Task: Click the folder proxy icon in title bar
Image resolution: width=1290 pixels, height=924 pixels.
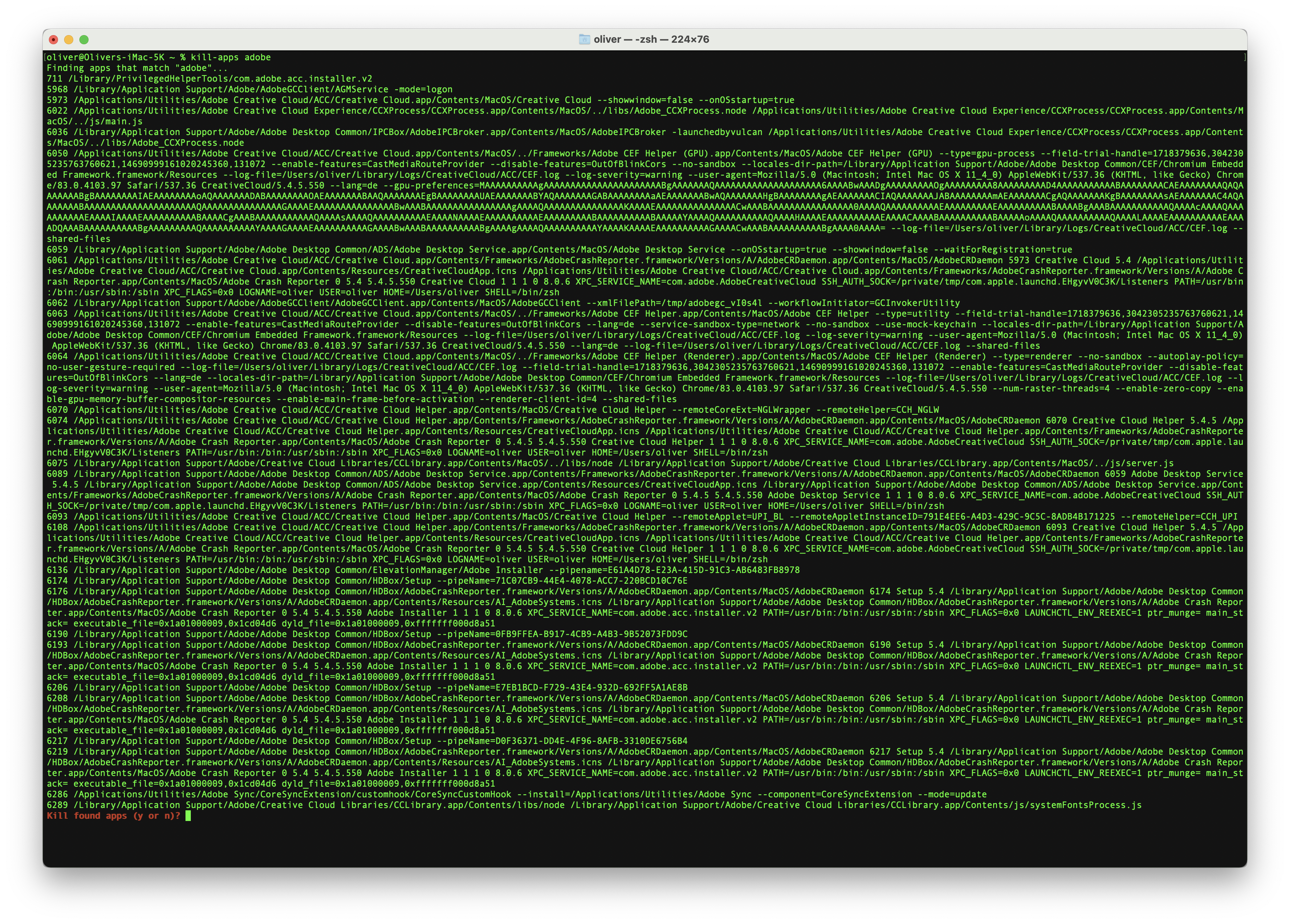Action: [584, 39]
